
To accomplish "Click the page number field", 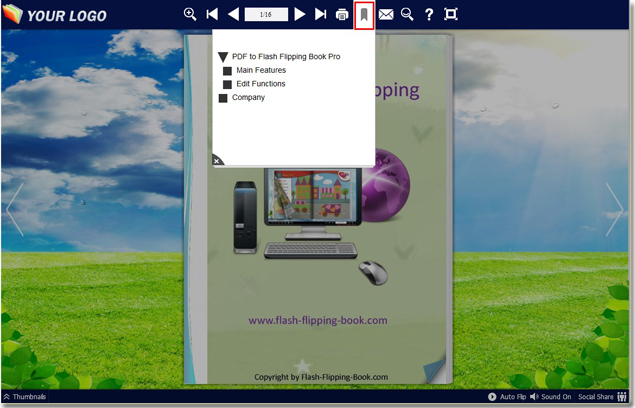I will [x=266, y=14].
